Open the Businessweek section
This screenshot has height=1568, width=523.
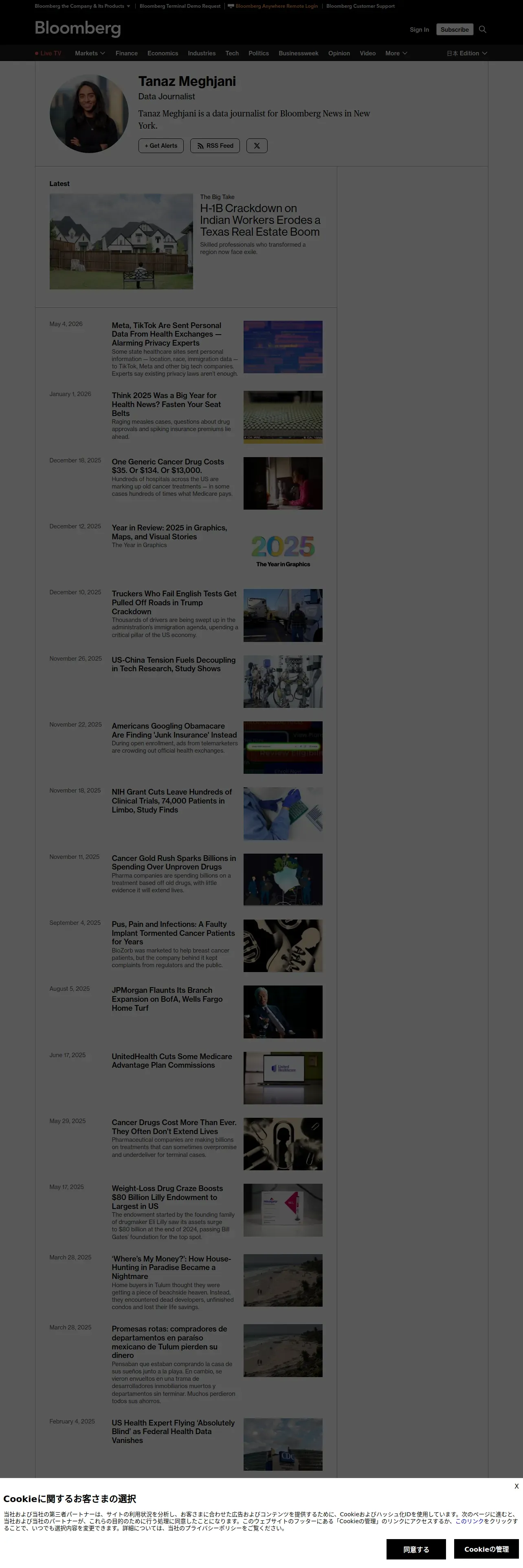[298, 53]
